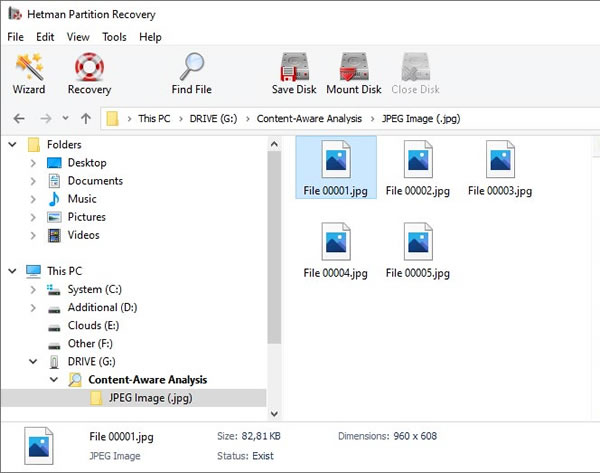
Task: Click tree panel scroll up arrow
Action: (x=274, y=144)
